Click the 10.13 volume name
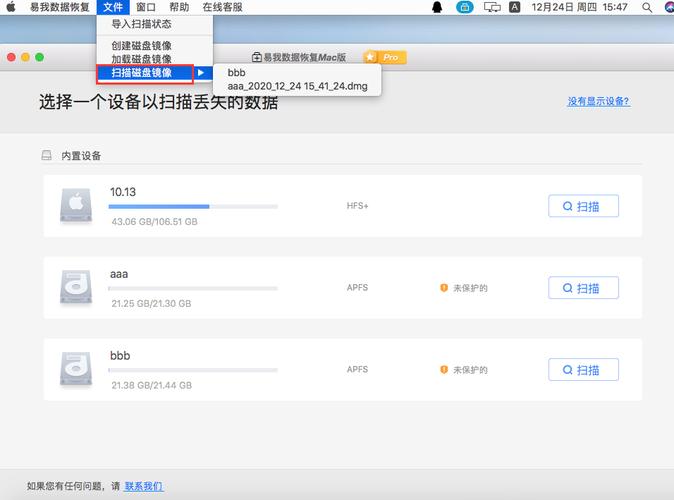The image size is (674, 500). 123,192
